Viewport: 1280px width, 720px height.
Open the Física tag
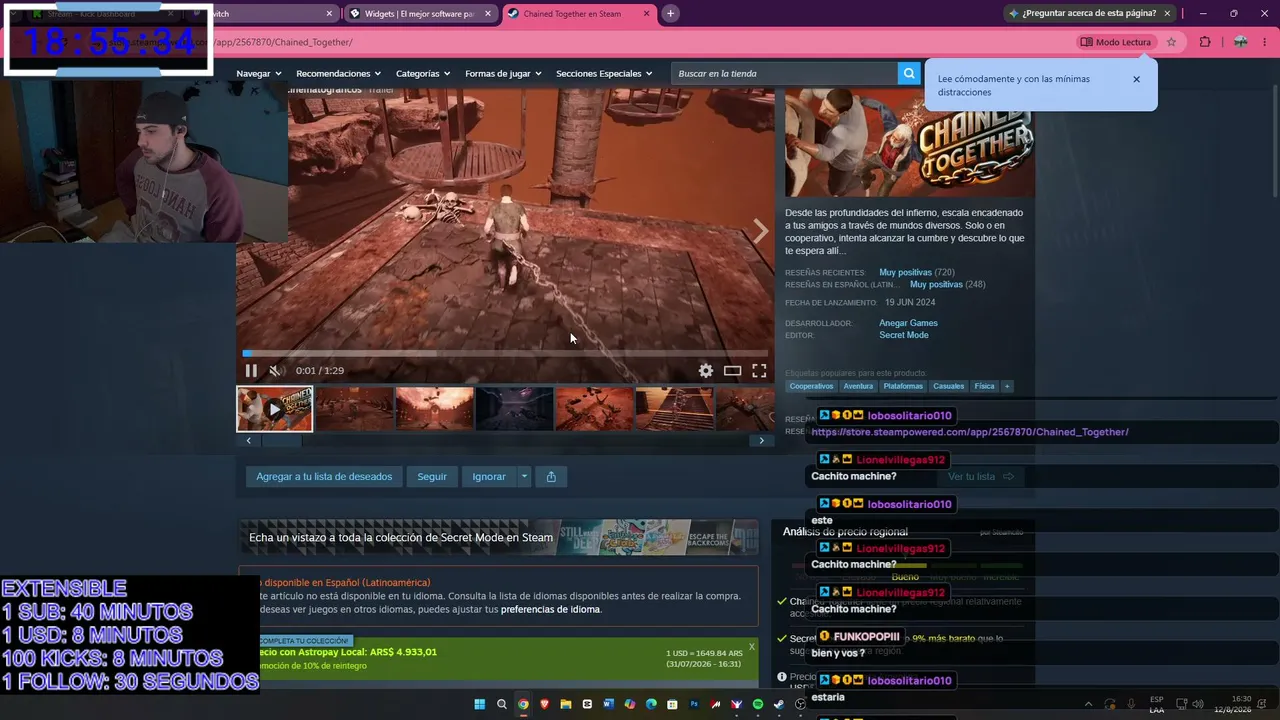[x=985, y=386]
